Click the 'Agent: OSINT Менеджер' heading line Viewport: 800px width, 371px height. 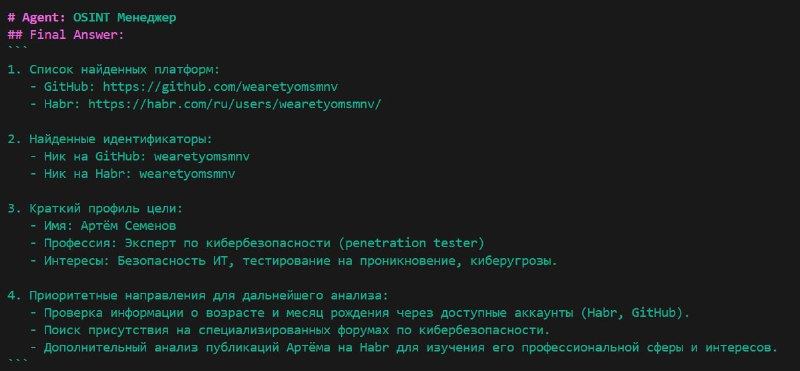click(x=92, y=17)
